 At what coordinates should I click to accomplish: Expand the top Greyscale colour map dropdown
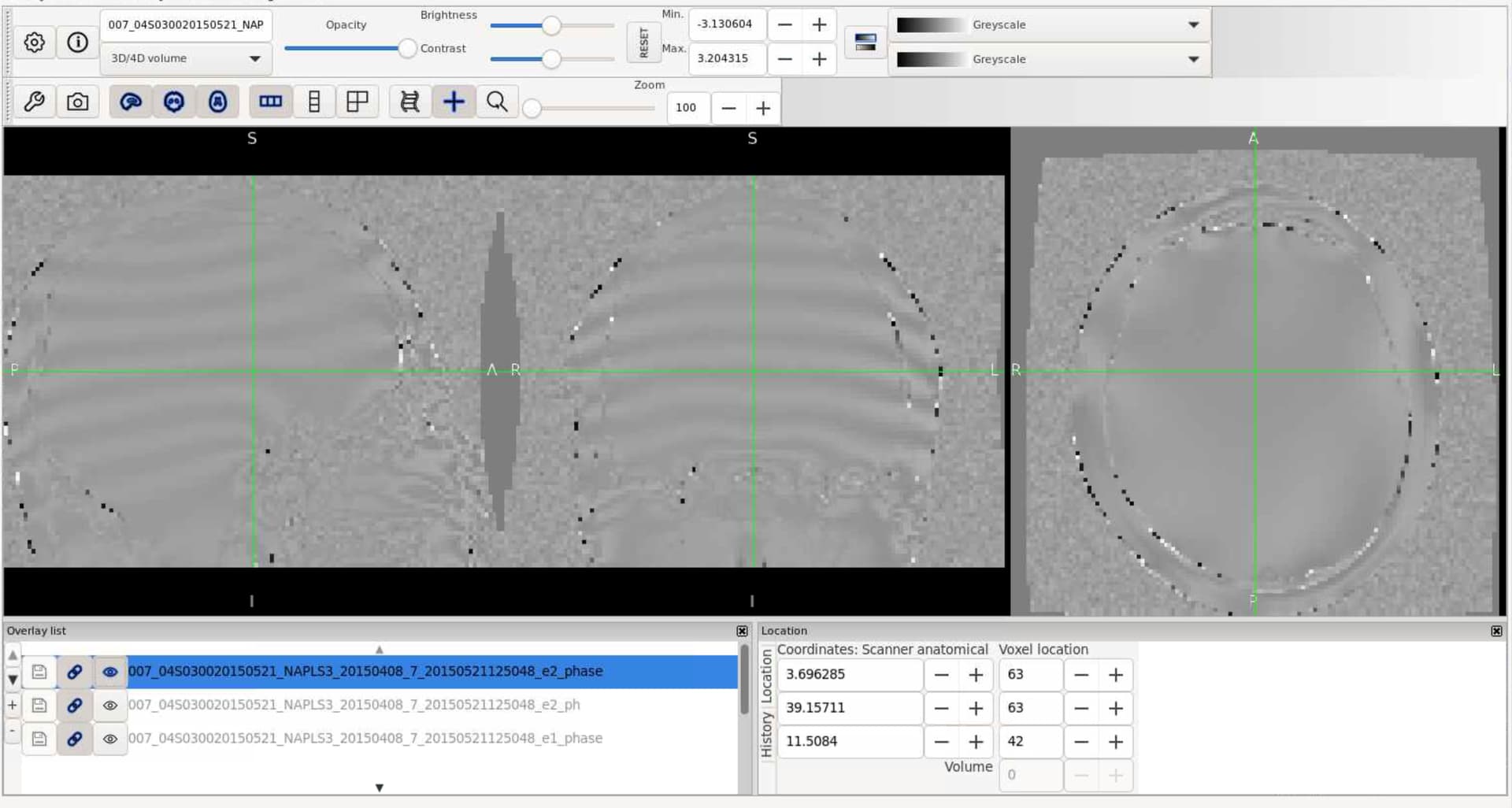tap(1049, 25)
